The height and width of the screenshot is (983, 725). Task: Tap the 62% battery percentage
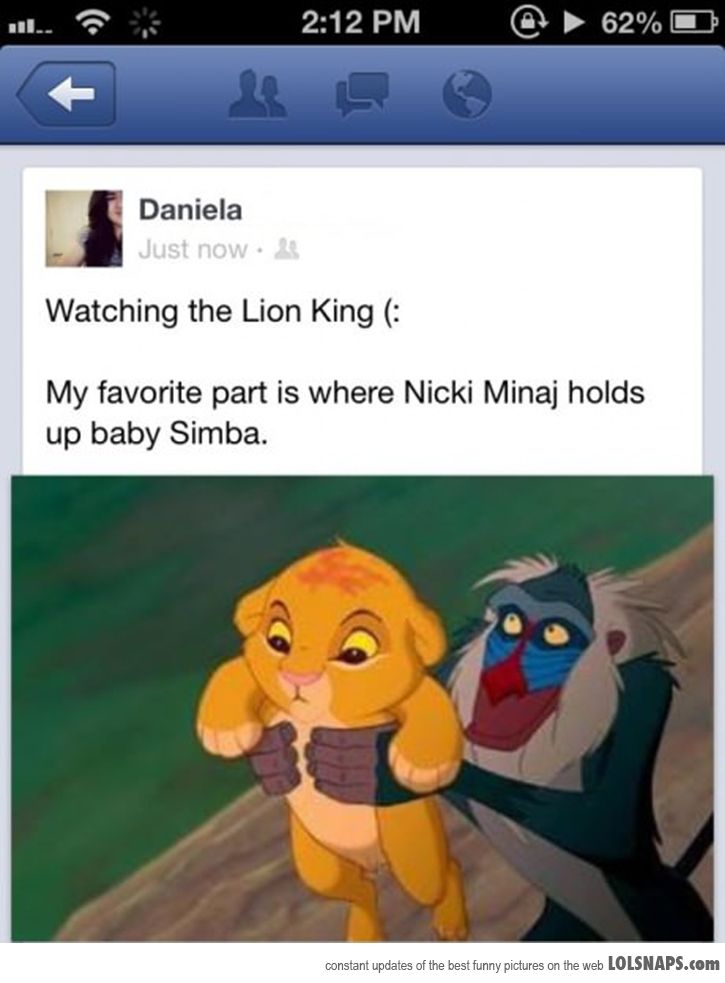coord(631,24)
